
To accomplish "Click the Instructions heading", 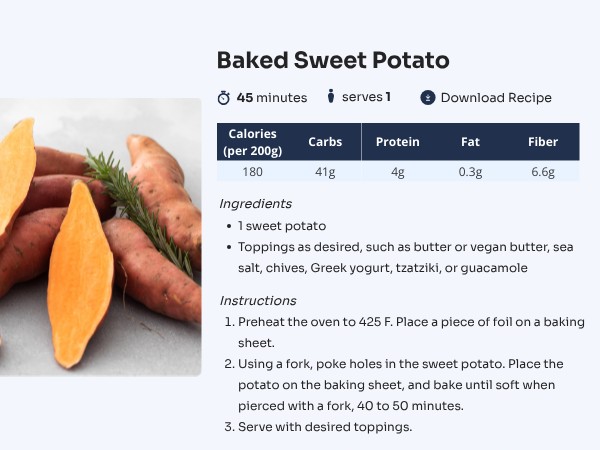I will 258,300.
